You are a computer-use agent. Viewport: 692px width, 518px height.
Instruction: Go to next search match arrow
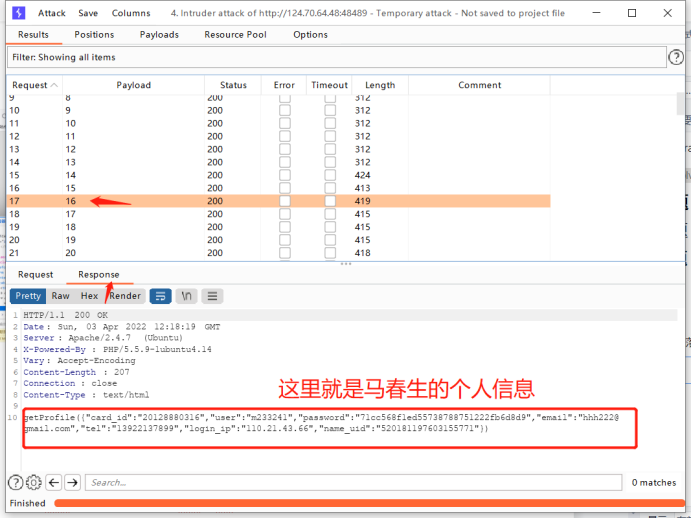coord(72,482)
